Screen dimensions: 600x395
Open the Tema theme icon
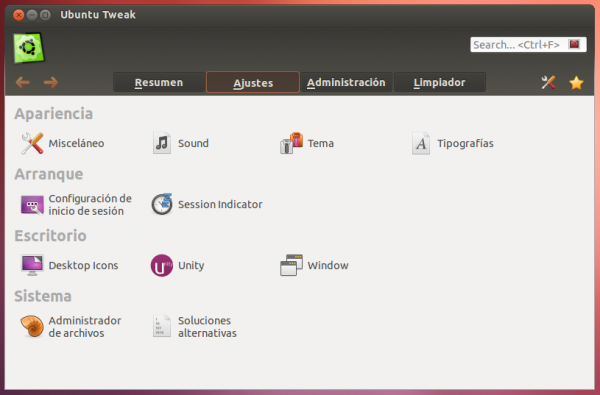(x=291, y=143)
